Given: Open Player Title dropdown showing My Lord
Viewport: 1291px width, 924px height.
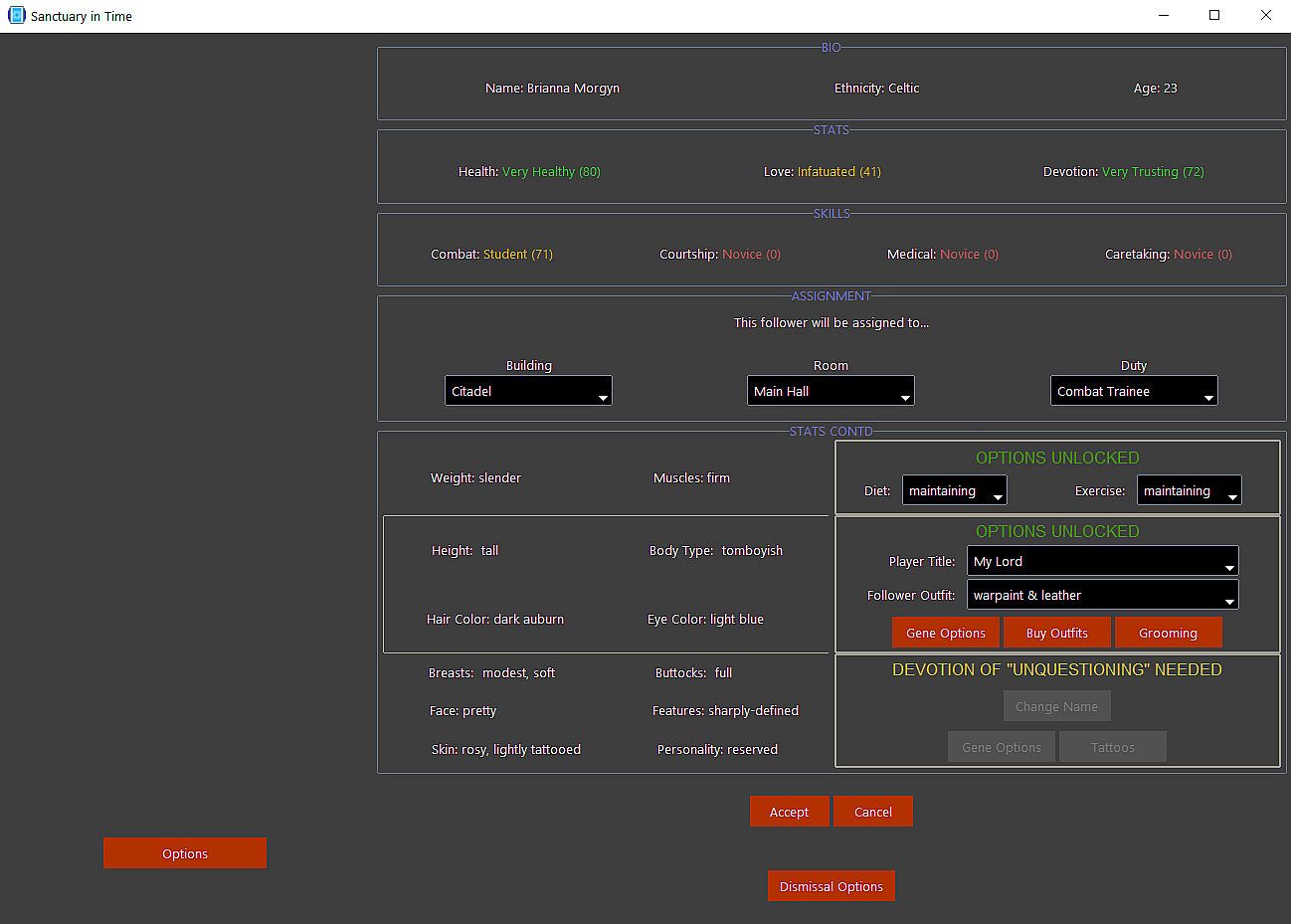Looking at the screenshot, I should (1102, 561).
